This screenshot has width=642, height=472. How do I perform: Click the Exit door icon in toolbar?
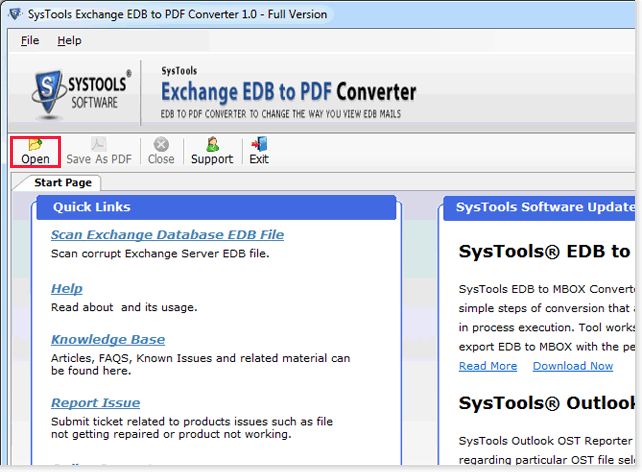point(259,145)
